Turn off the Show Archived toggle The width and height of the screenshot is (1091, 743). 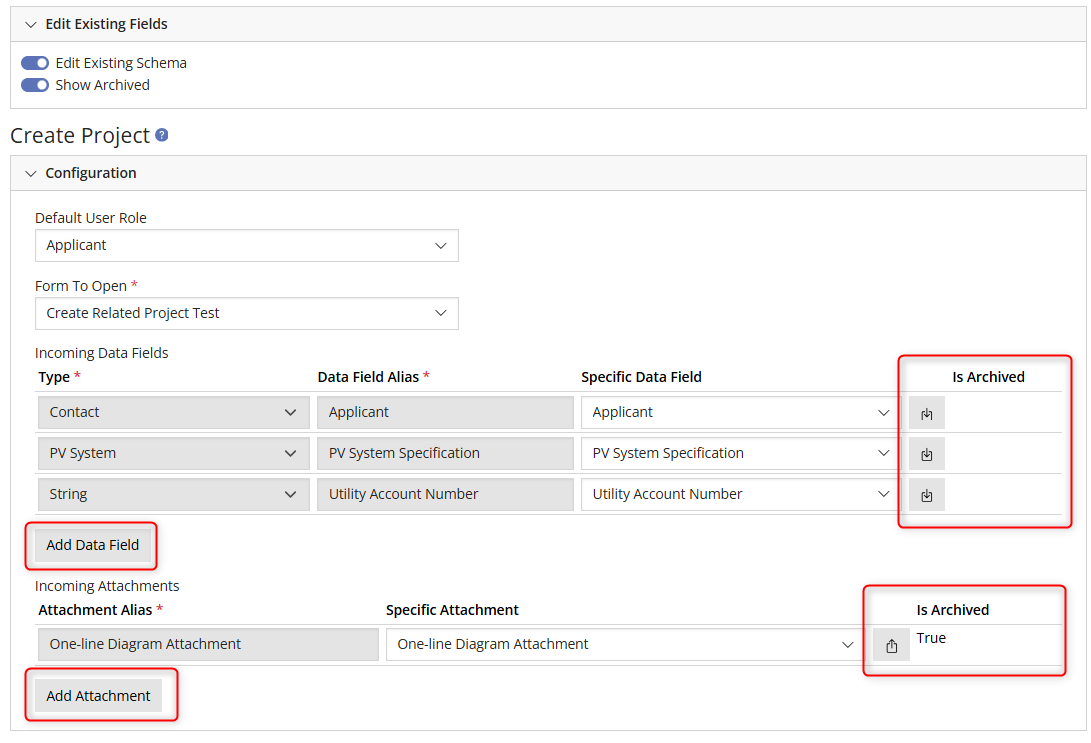tap(36, 85)
